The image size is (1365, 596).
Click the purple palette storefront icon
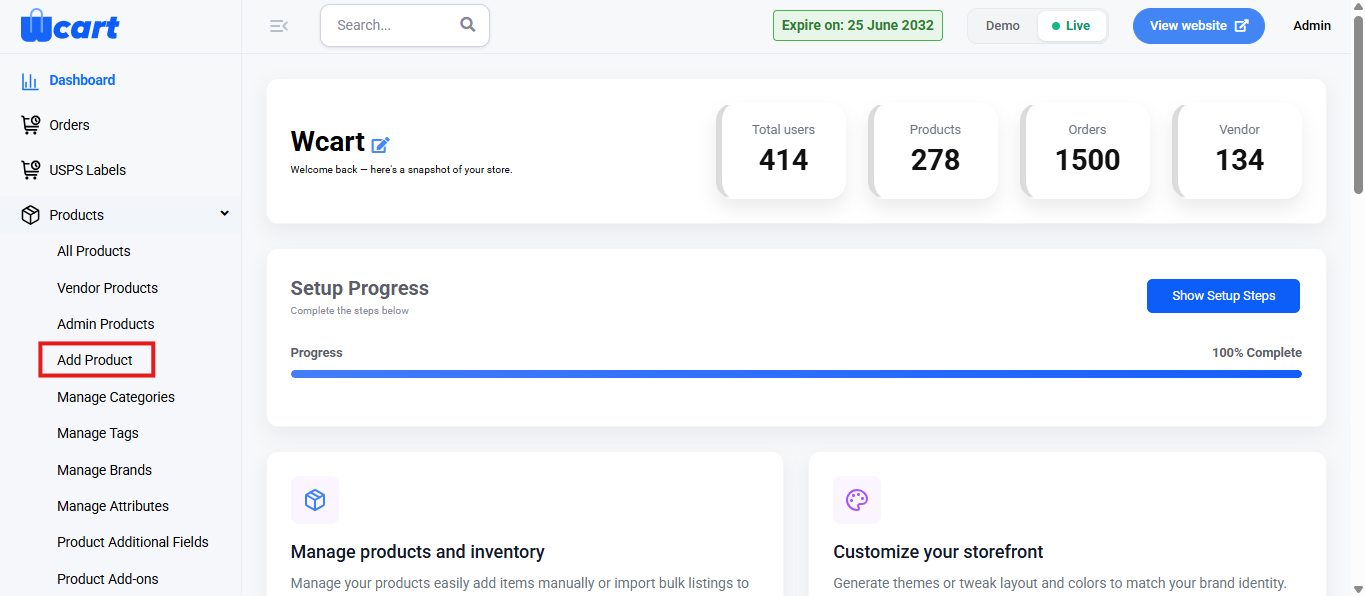click(x=857, y=500)
